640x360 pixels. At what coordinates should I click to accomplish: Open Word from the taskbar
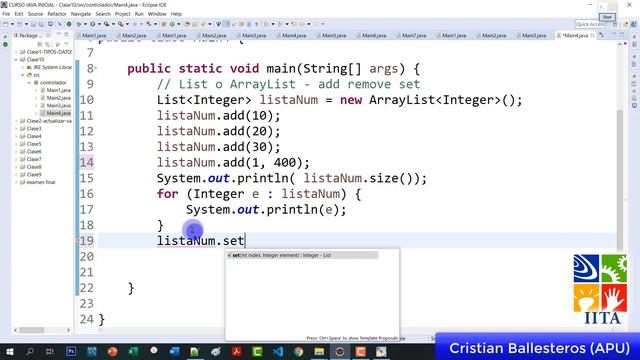[175, 351]
